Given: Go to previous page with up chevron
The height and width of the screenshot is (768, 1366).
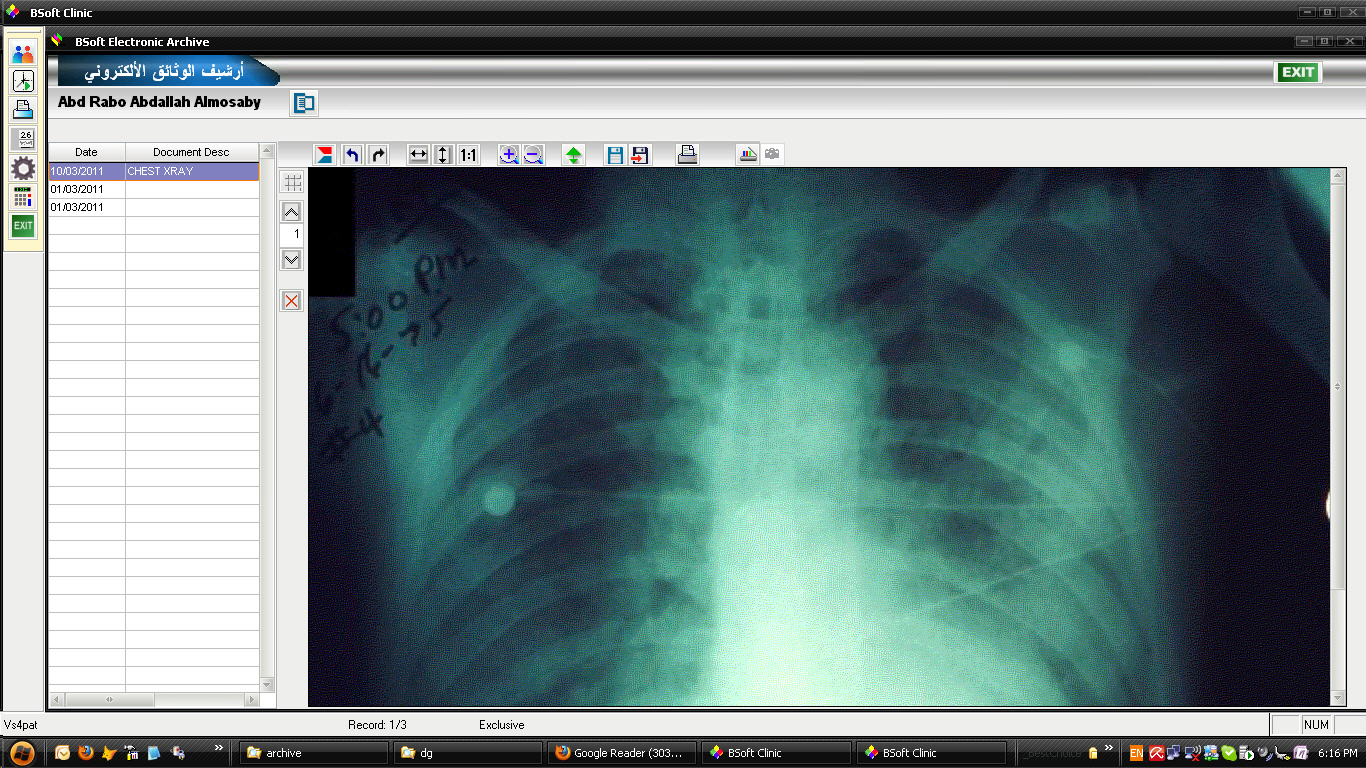Looking at the screenshot, I should click(x=292, y=211).
